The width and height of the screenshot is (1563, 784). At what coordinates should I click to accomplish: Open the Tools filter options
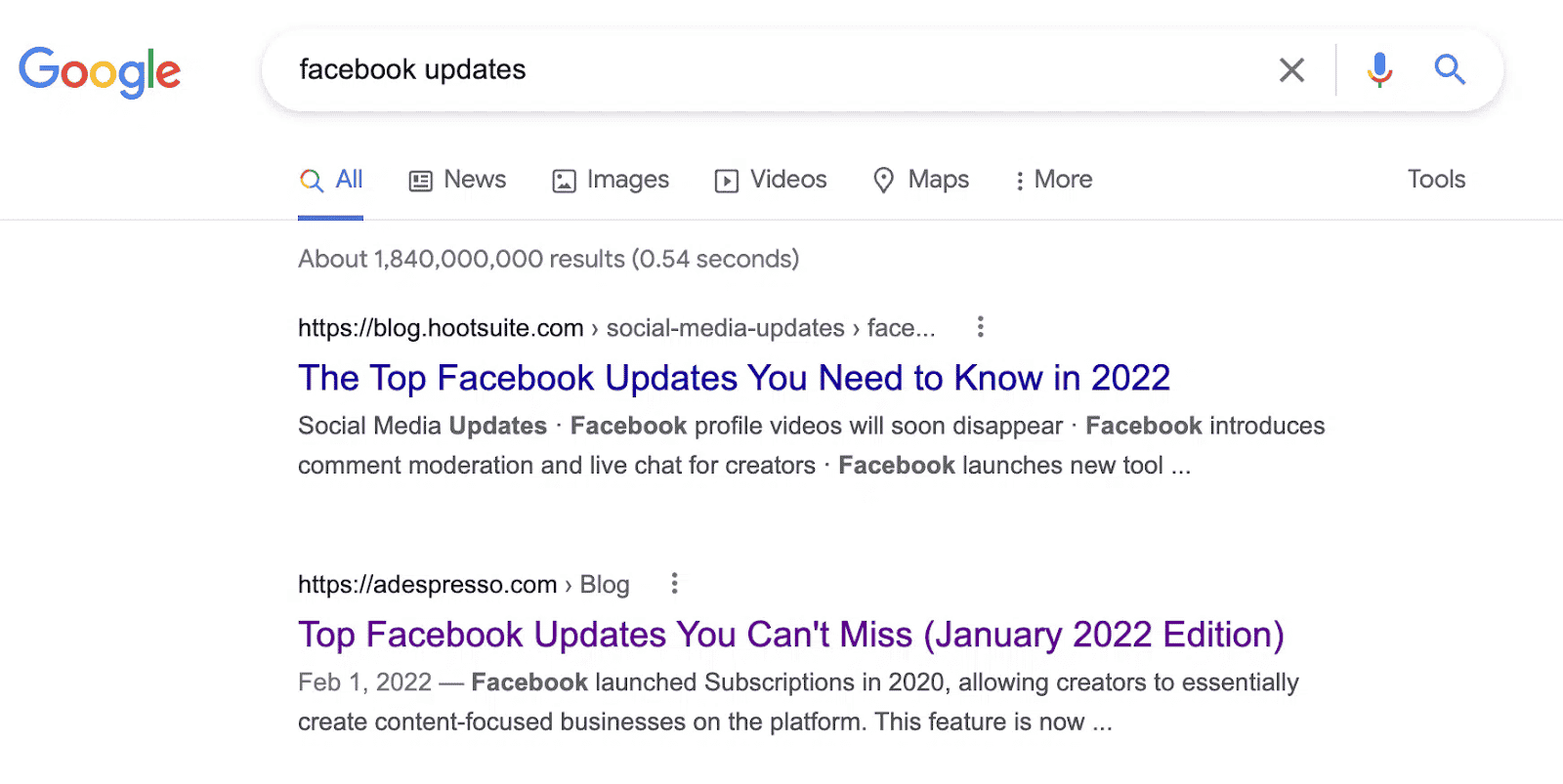coord(1436,179)
